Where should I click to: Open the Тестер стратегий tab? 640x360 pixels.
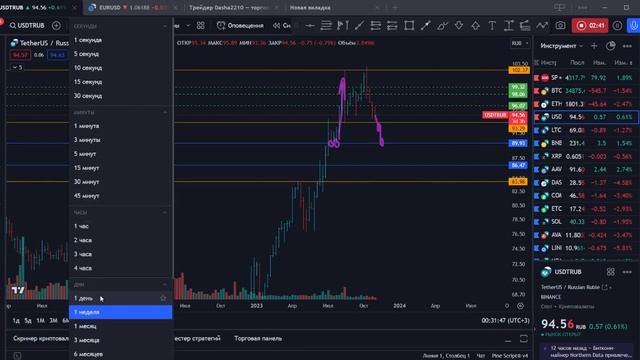(x=197, y=338)
